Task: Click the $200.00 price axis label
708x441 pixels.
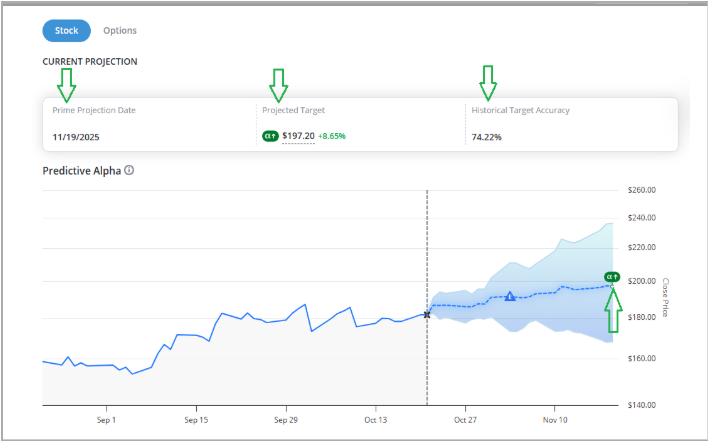Action: tap(642, 281)
